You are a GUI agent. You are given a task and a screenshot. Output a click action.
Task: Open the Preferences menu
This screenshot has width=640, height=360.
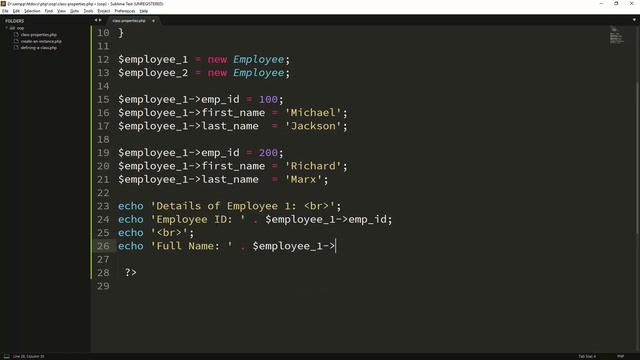(124, 11)
